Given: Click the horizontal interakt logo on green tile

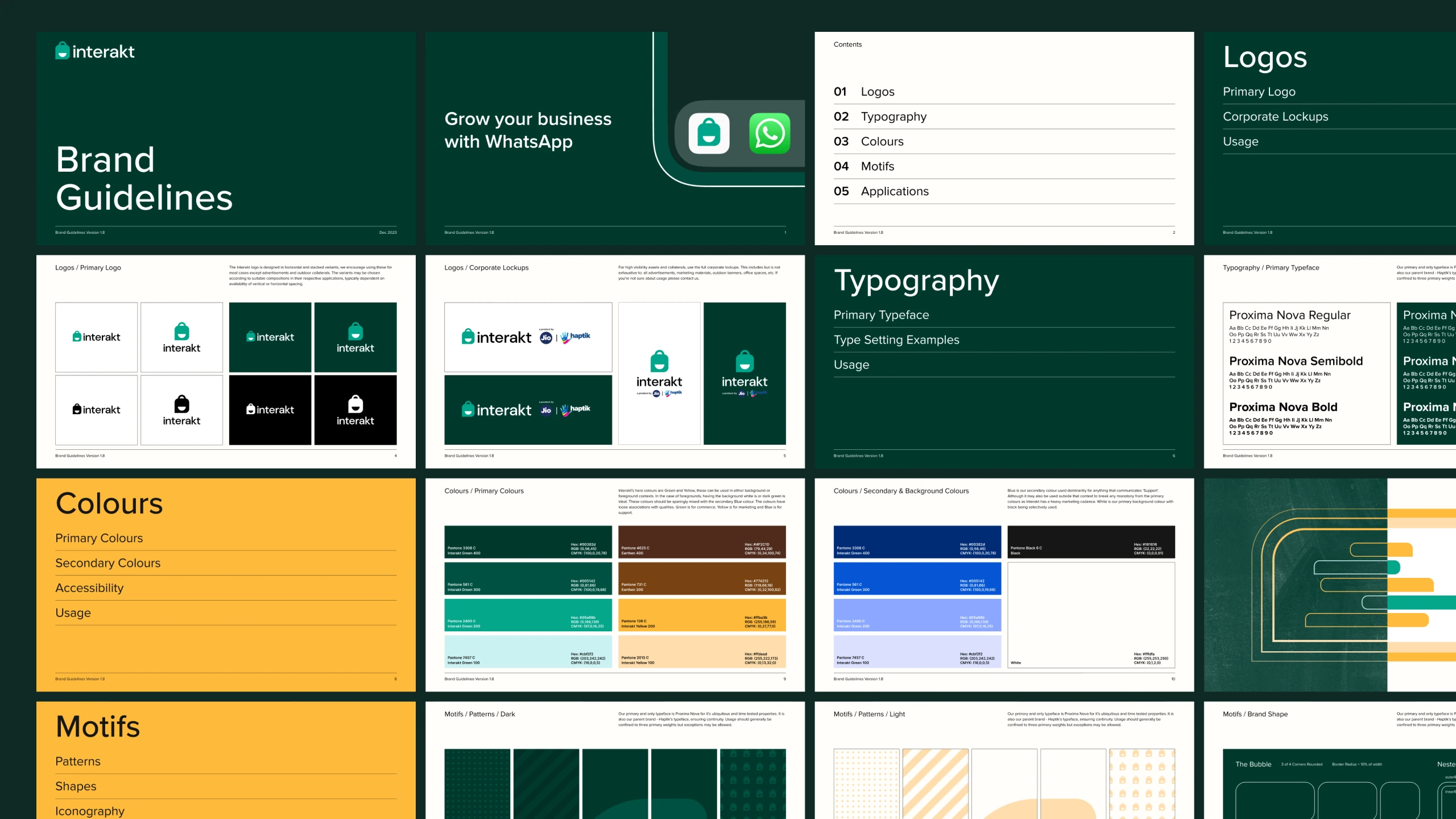Looking at the screenshot, I should (270, 337).
